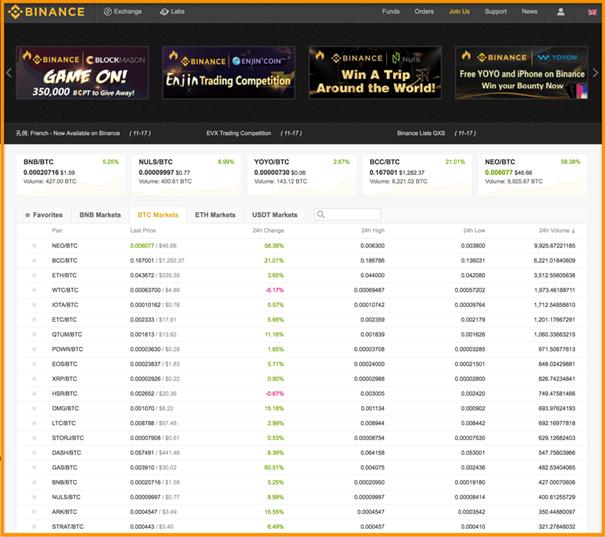The height and width of the screenshot is (537, 605).
Task: Sort by the 24h High column
Action: tap(373, 230)
